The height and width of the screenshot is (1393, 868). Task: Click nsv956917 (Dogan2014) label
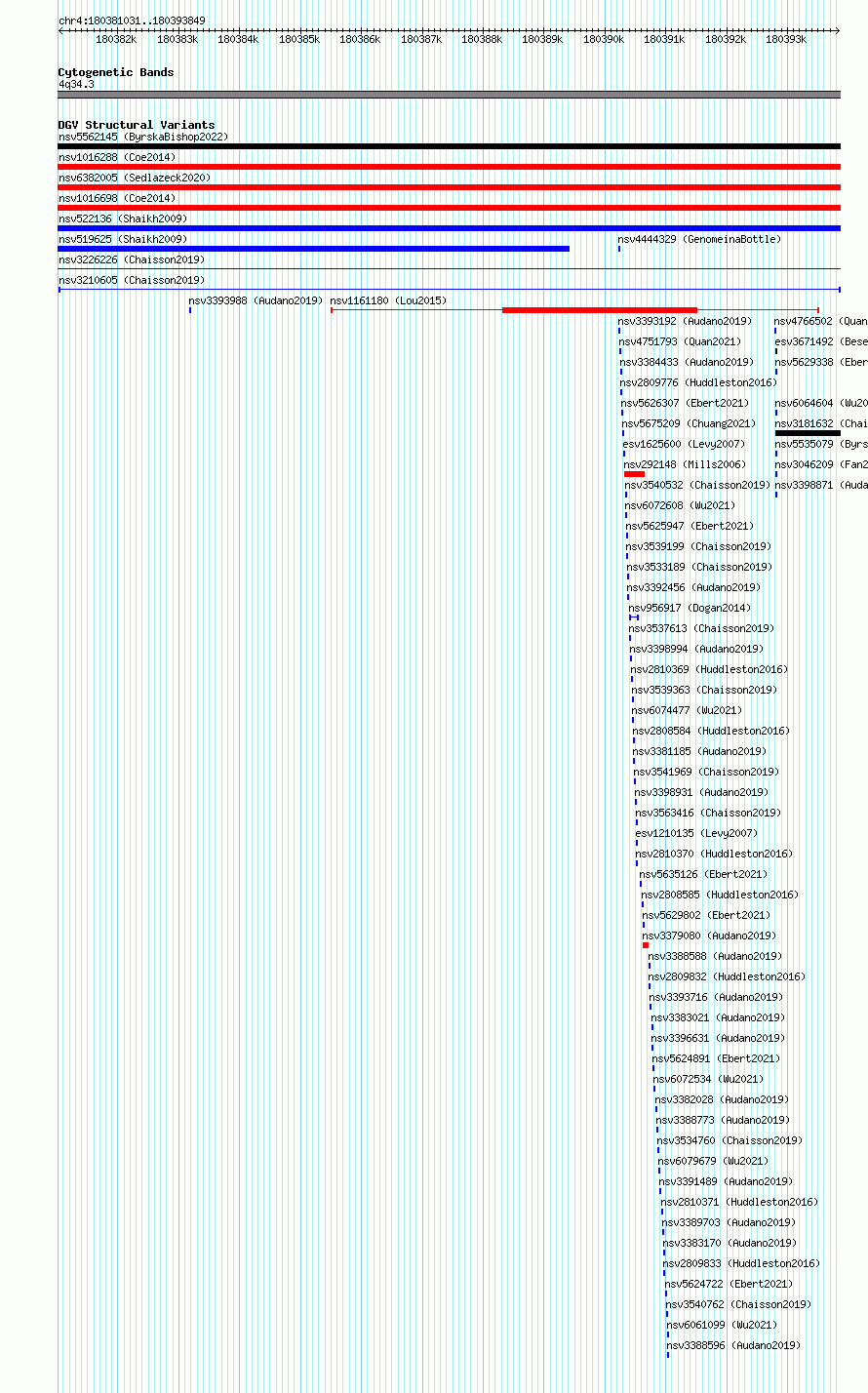coord(690,609)
